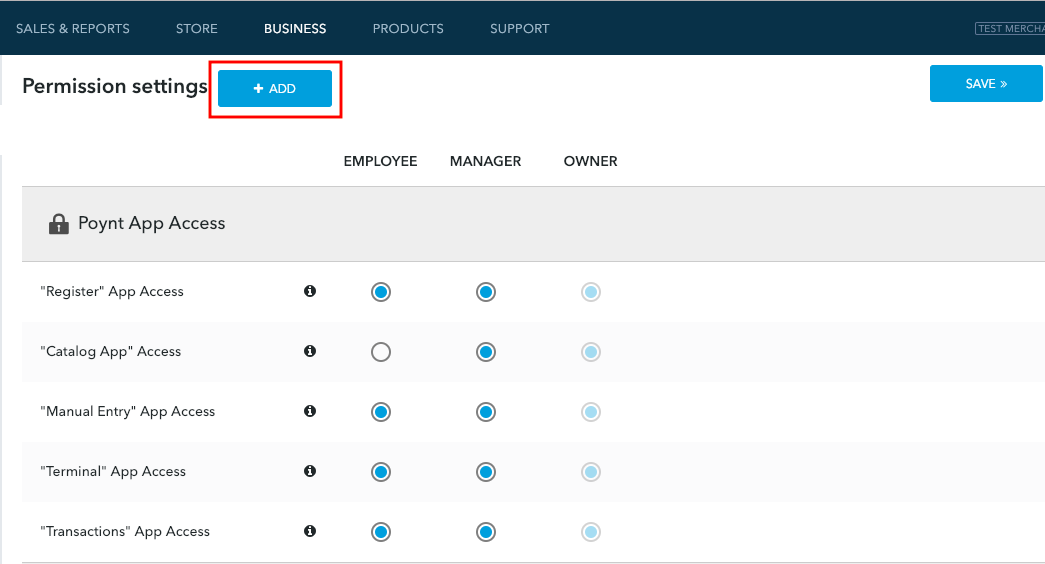Click the "Register" App Access label

(x=112, y=291)
